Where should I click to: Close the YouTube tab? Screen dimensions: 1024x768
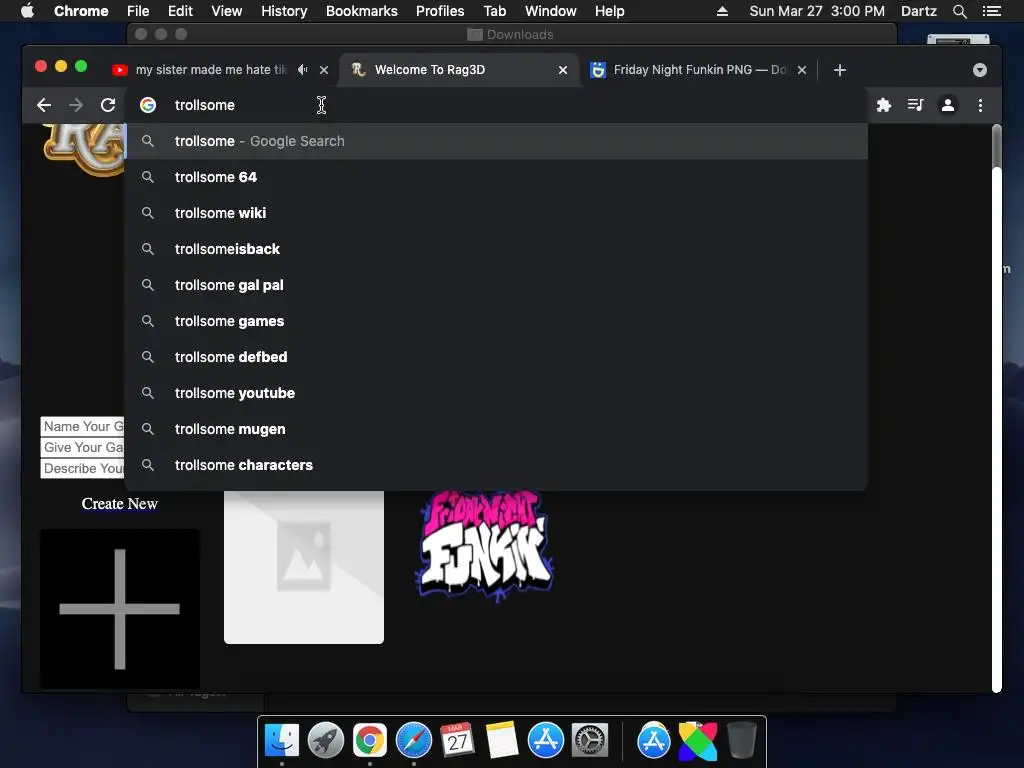point(324,70)
